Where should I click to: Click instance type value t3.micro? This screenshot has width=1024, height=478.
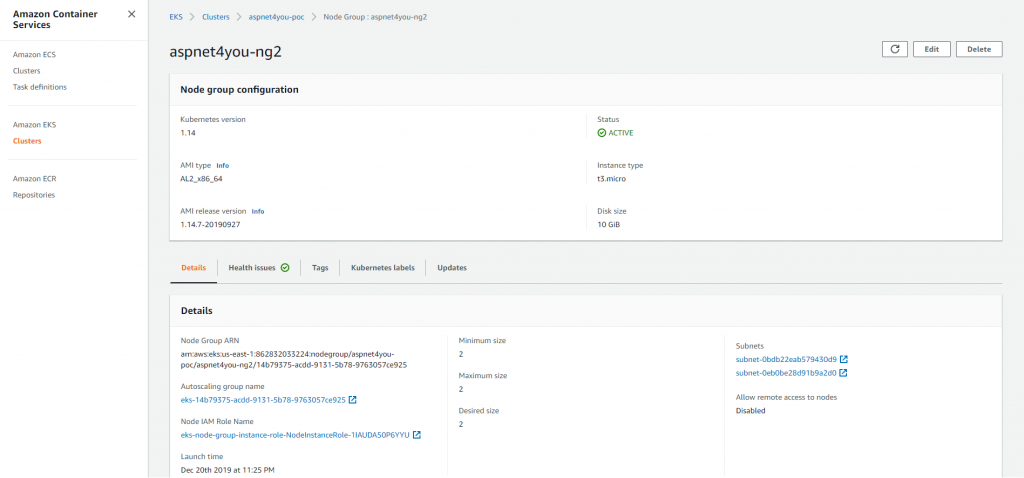(x=612, y=178)
